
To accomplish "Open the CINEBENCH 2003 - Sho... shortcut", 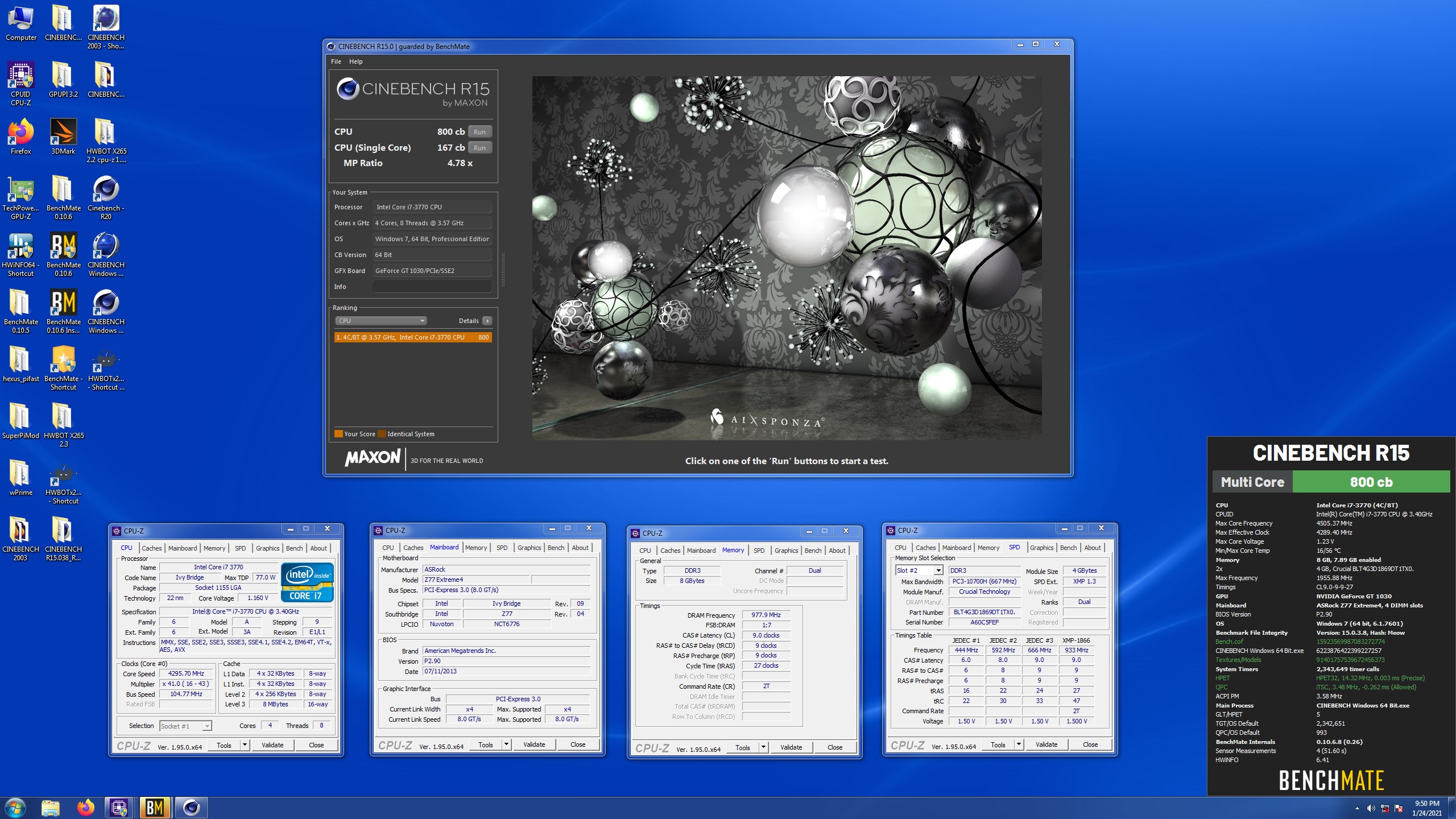I will (x=106, y=27).
